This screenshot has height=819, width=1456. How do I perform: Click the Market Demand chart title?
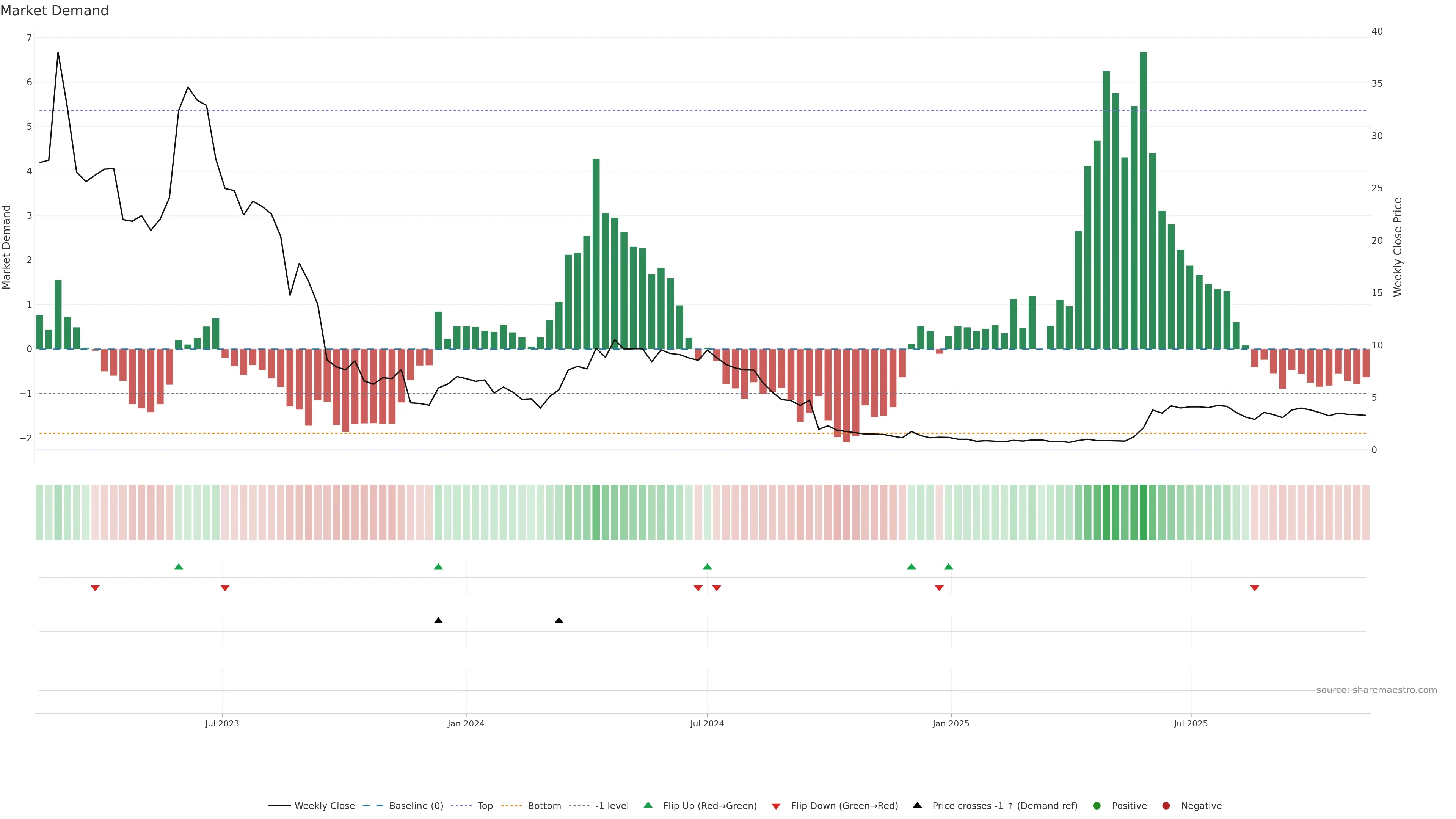(x=54, y=11)
